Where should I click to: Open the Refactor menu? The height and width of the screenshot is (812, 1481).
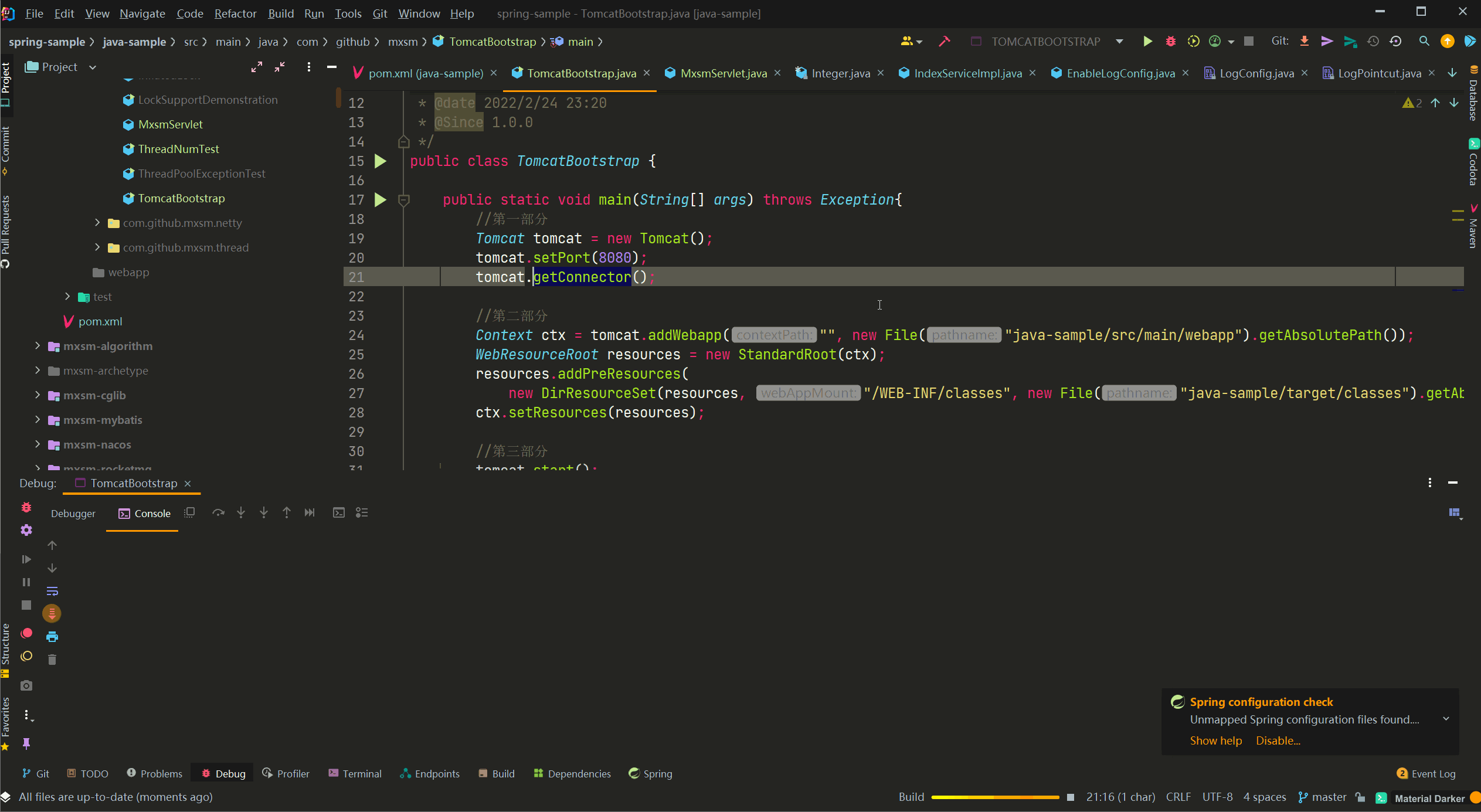click(235, 13)
